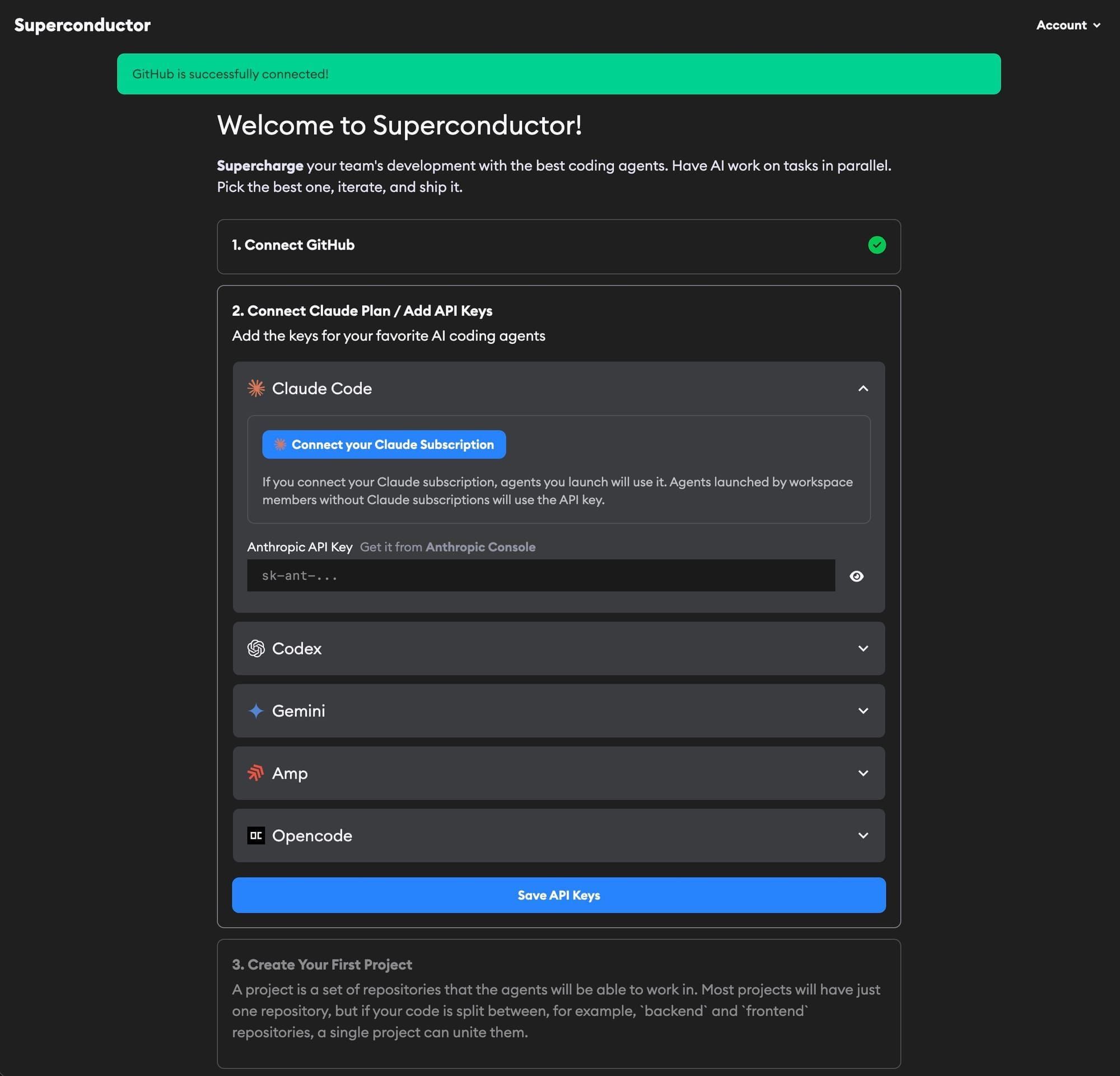
Task: Click the Claude Code asterisk icon
Action: [x=256, y=389]
